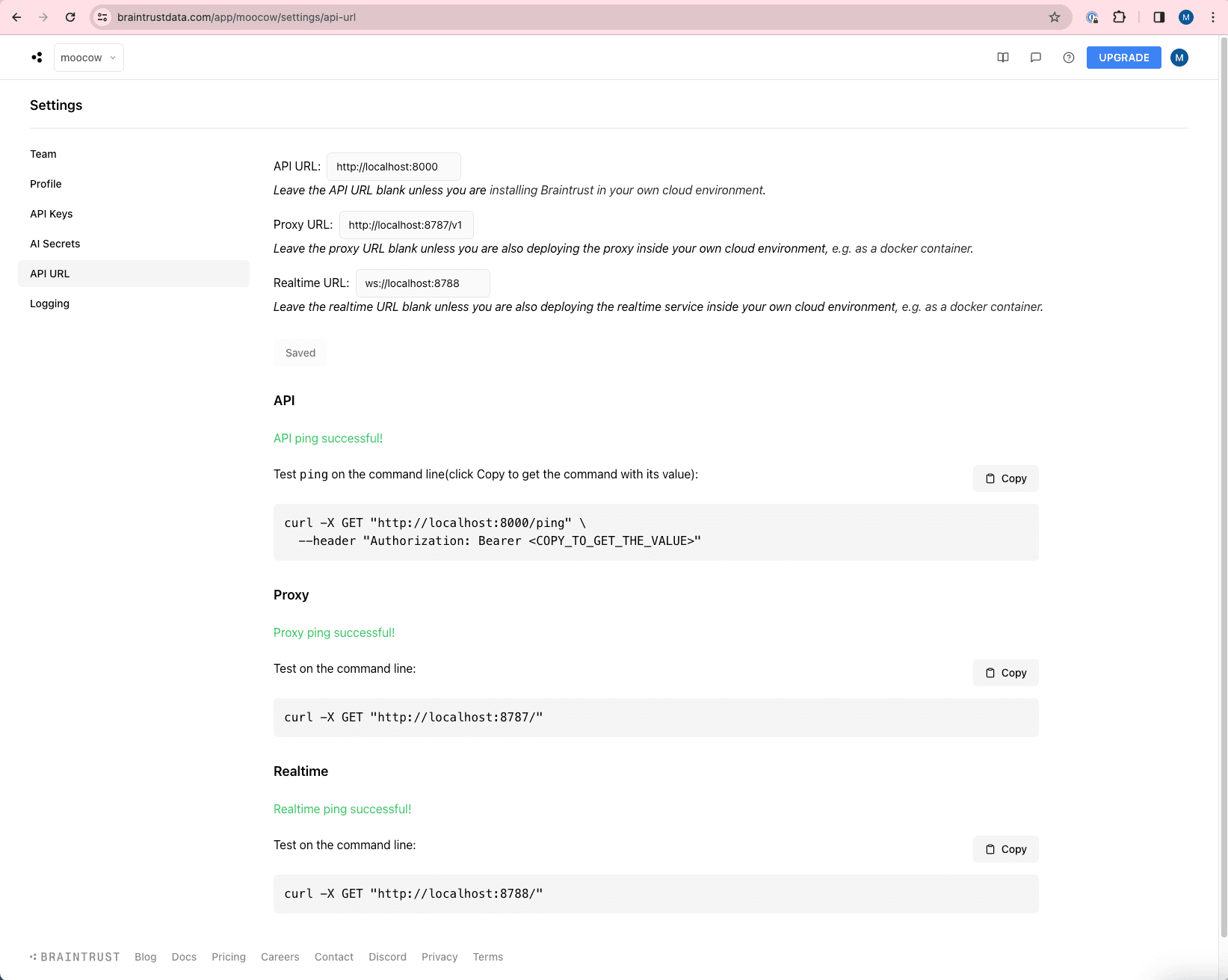Open the API Keys settings section

51,214
